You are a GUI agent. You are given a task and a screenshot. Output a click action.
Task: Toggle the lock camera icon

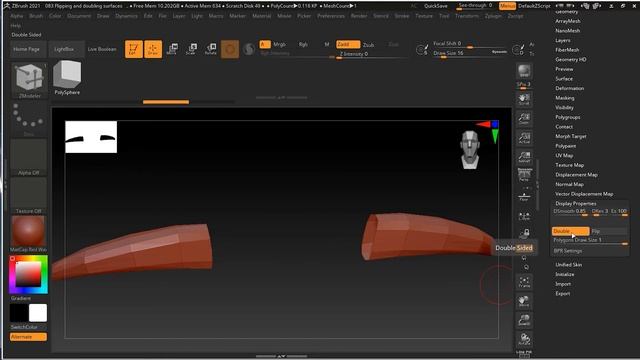coord(526,233)
